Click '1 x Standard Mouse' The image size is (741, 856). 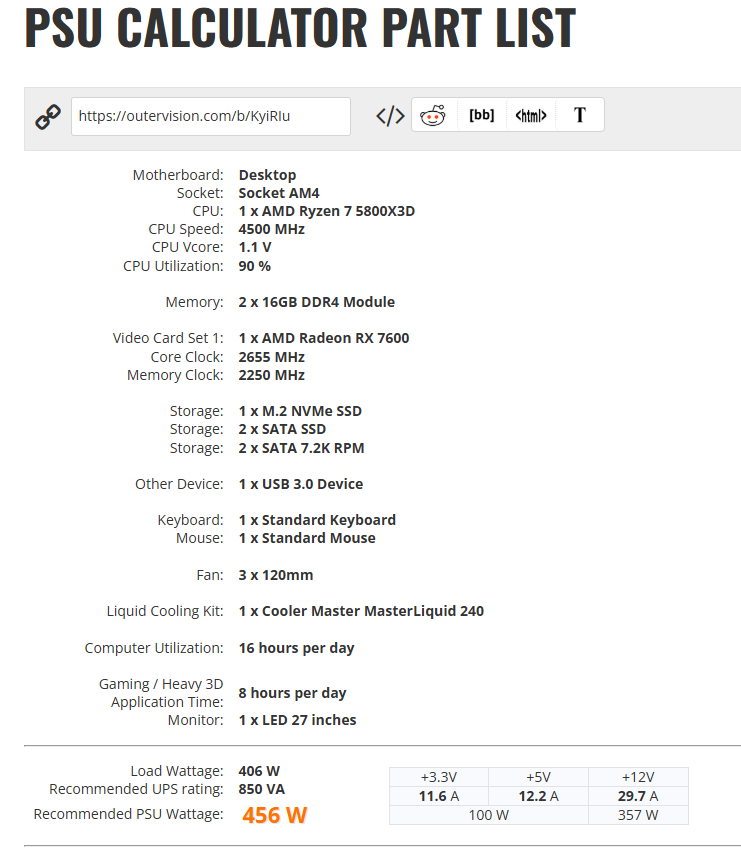click(x=307, y=538)
